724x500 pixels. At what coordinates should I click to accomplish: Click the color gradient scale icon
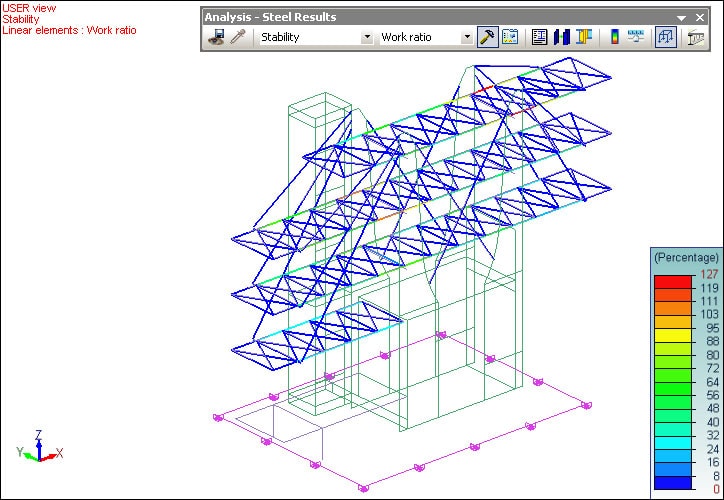(x=614, y=37)
